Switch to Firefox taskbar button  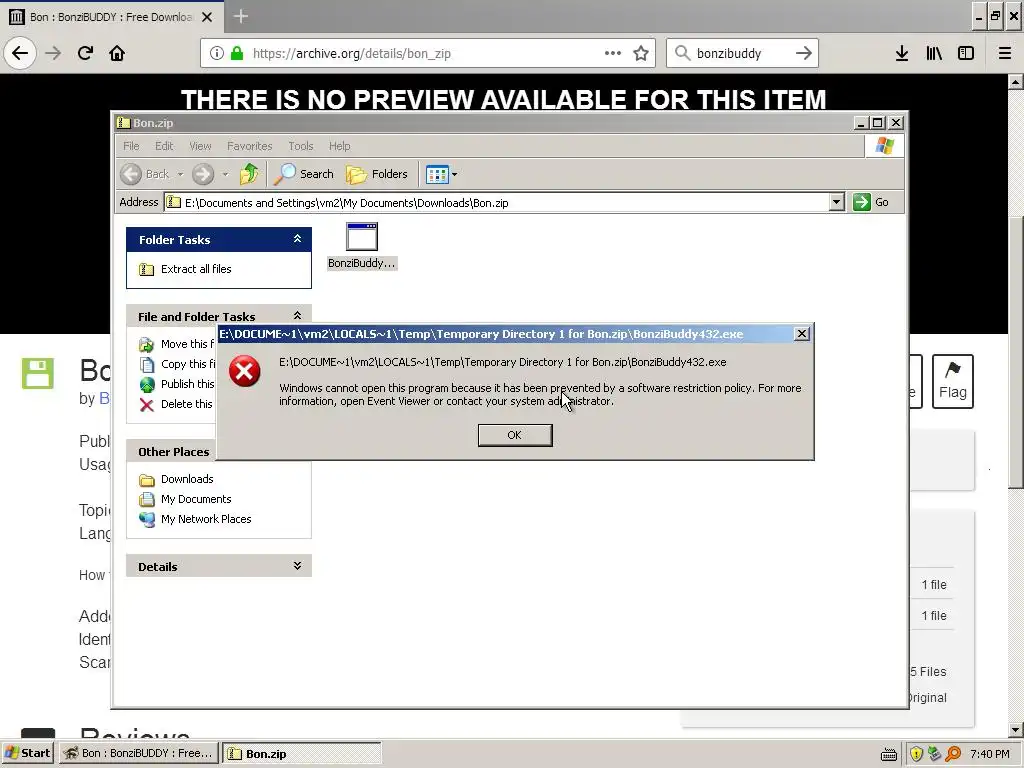point(138,753)
